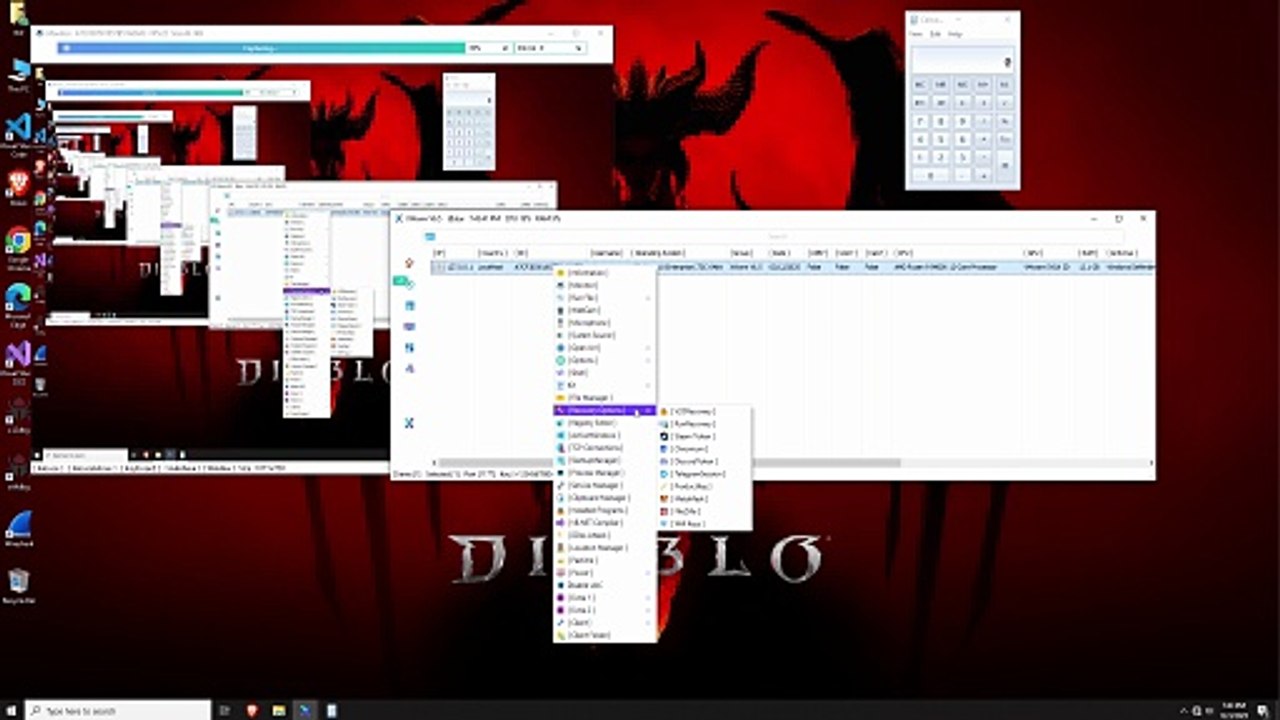Click the X logo icon in the left sidebar
This screenshot has width=1280, height=720.
(409, 423)
